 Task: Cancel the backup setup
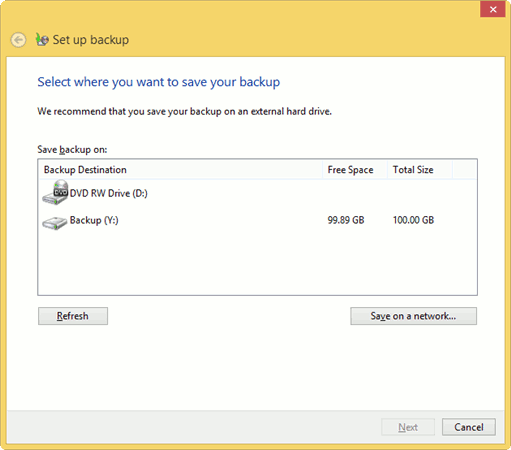click(469, 427)
